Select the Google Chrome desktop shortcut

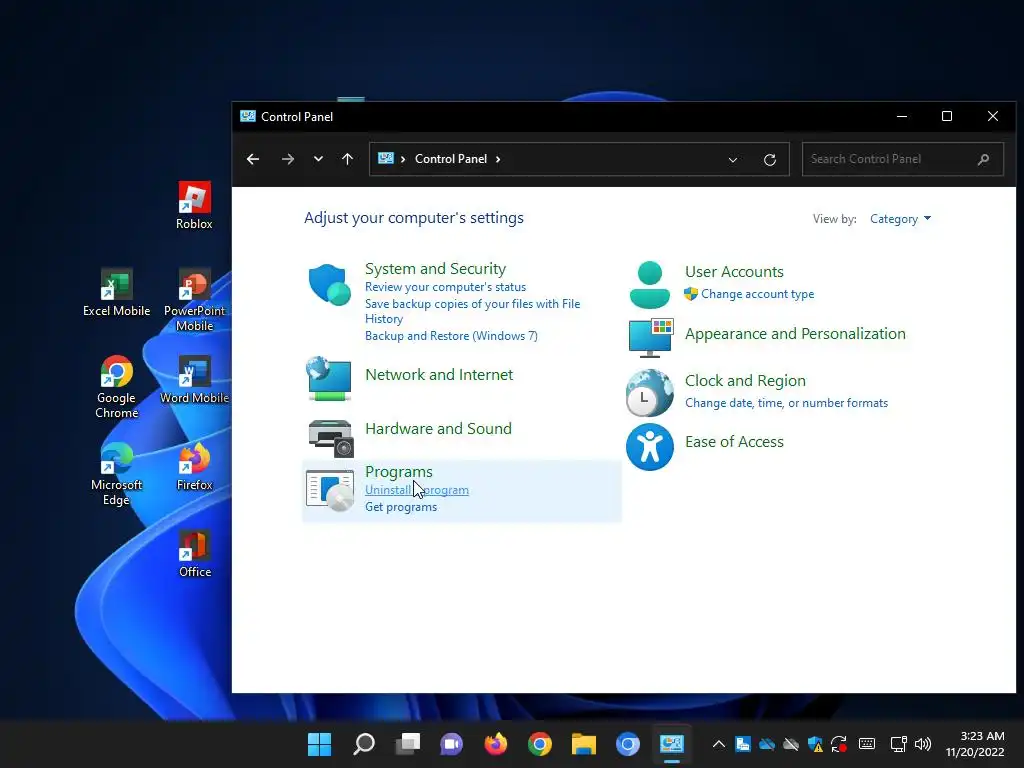[116, 387]
